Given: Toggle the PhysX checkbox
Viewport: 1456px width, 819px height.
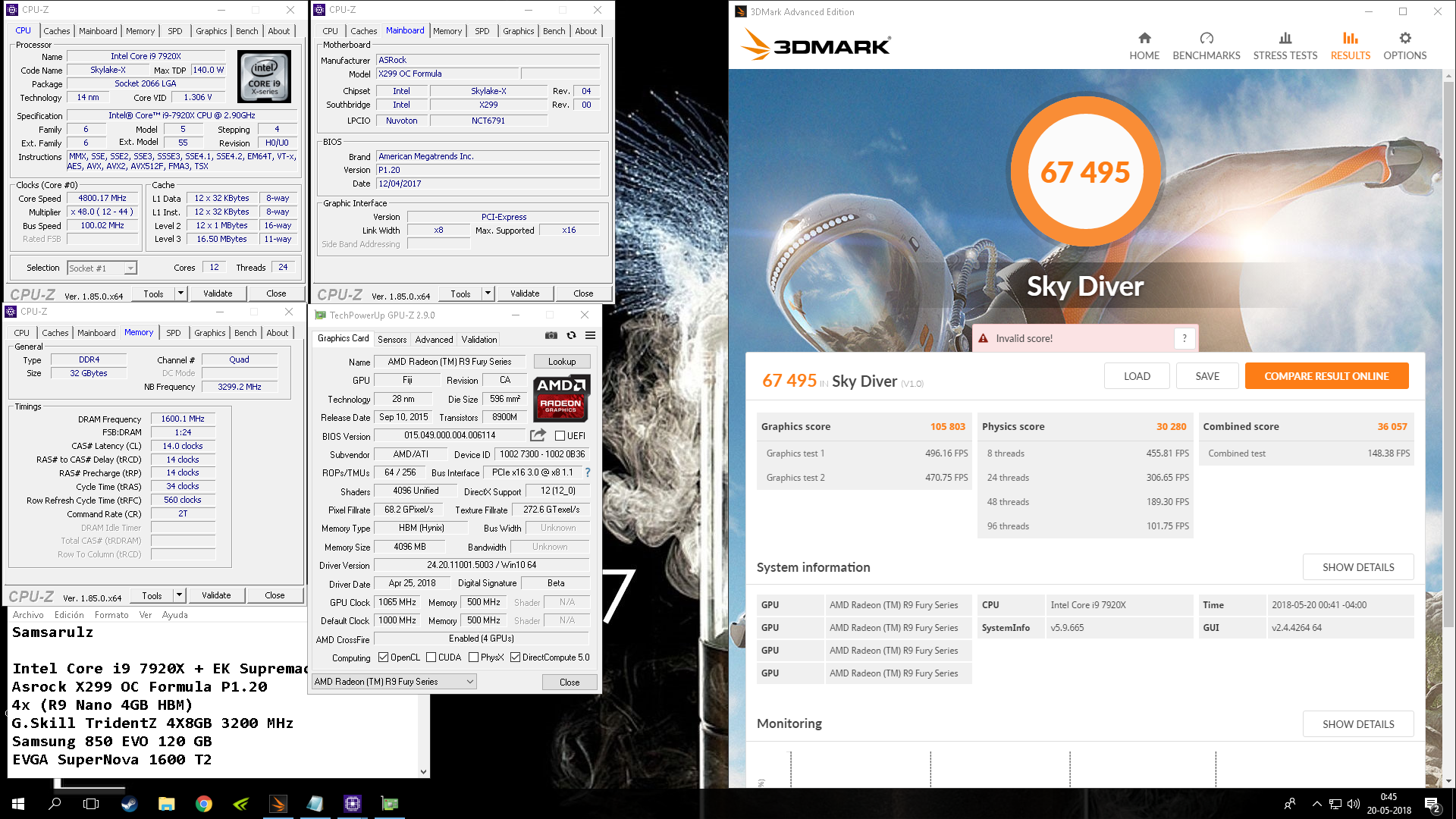Looking at the screenshot, I should (x=473, y=657).
